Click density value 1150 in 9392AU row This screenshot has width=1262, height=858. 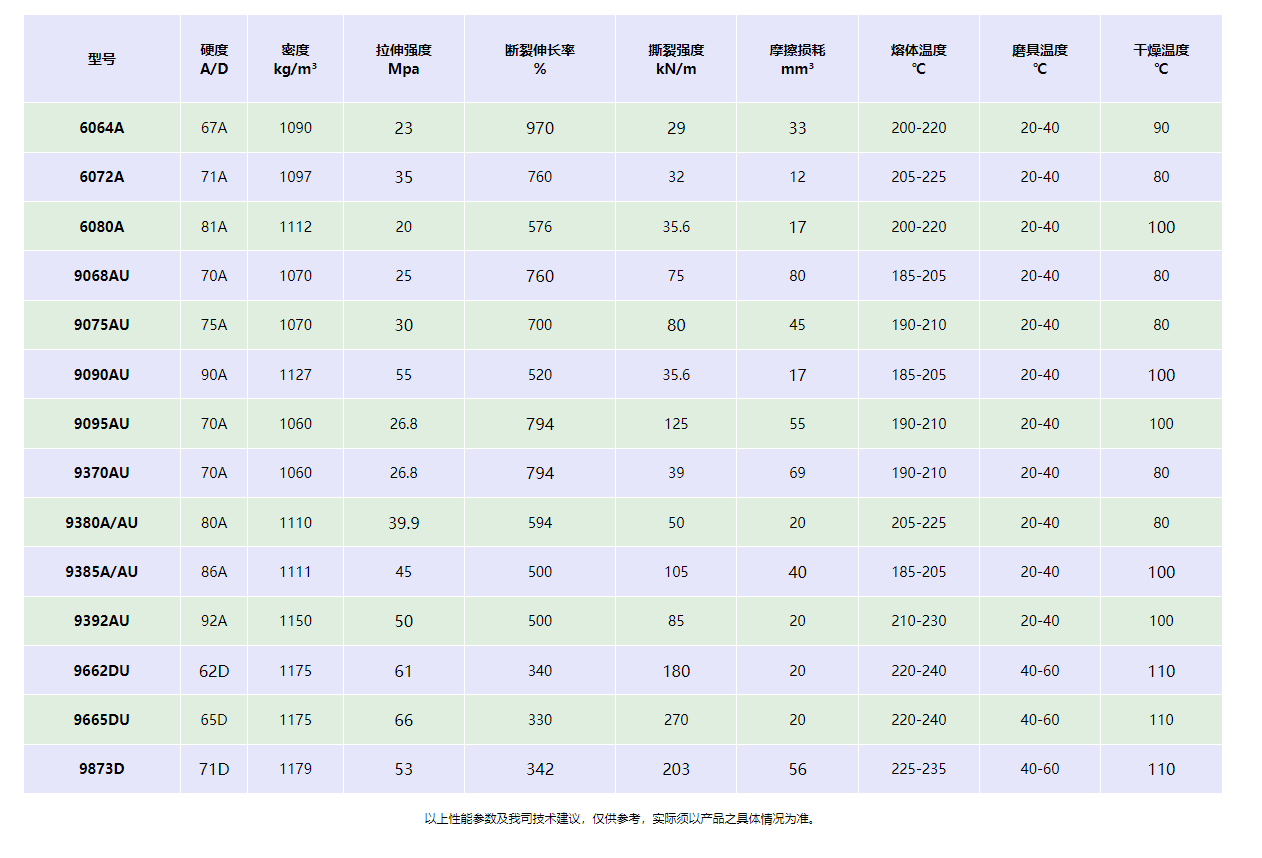point(295,621)
